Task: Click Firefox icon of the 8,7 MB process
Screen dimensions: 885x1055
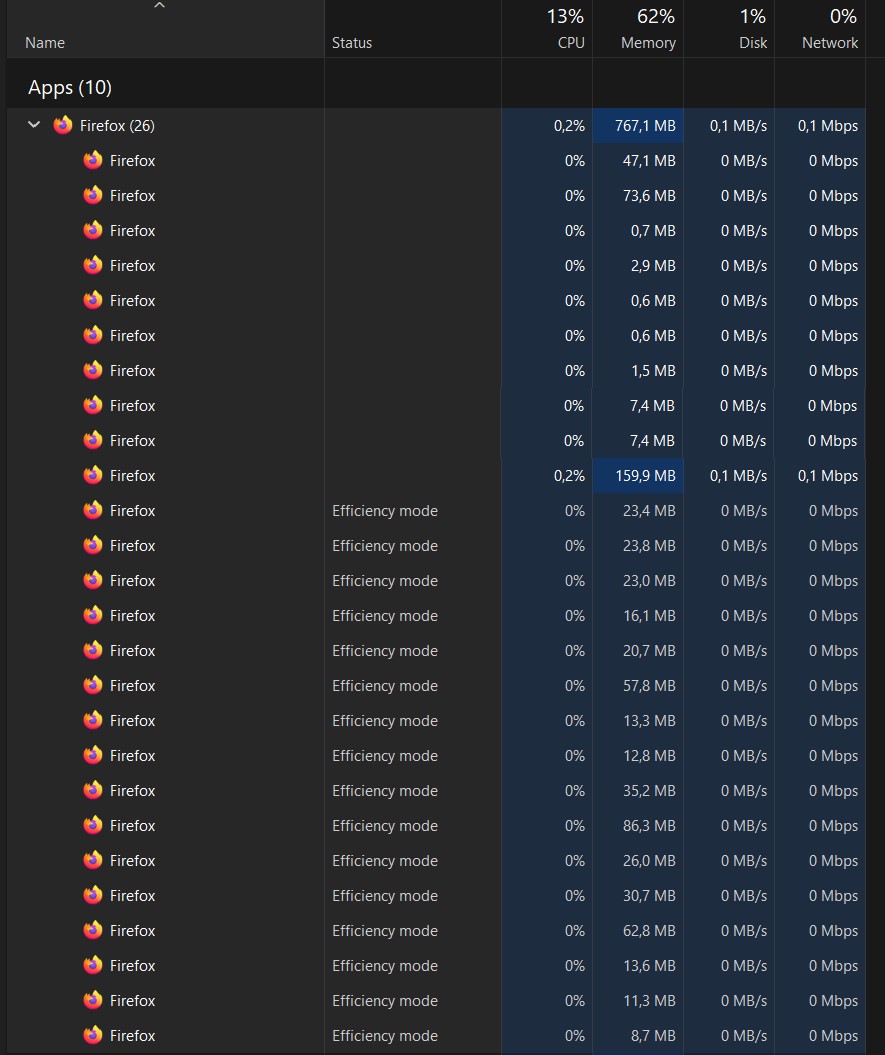Action: point(93,1035)
